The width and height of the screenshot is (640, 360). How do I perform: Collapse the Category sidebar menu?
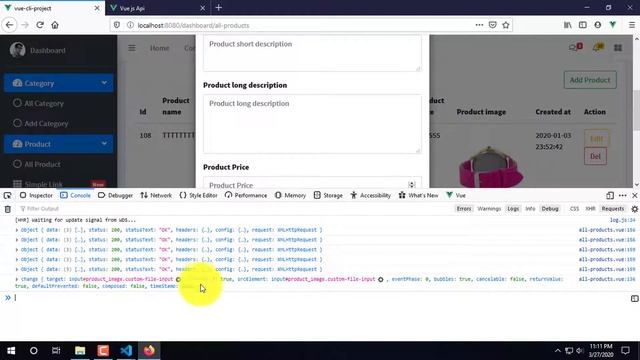[59, 83]
